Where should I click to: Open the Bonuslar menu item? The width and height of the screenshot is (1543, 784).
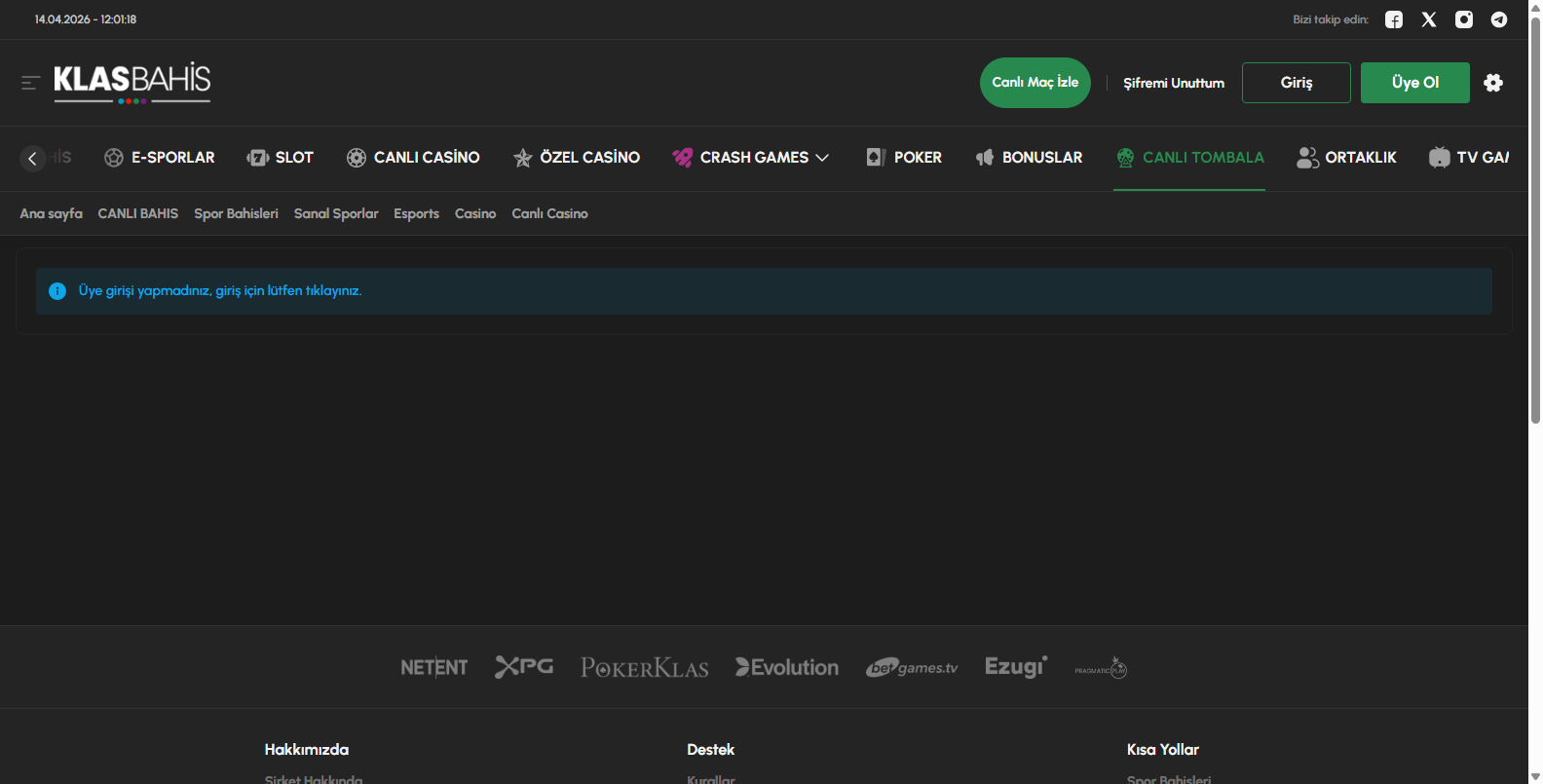pyautogui.click(x=1030, y=158)
